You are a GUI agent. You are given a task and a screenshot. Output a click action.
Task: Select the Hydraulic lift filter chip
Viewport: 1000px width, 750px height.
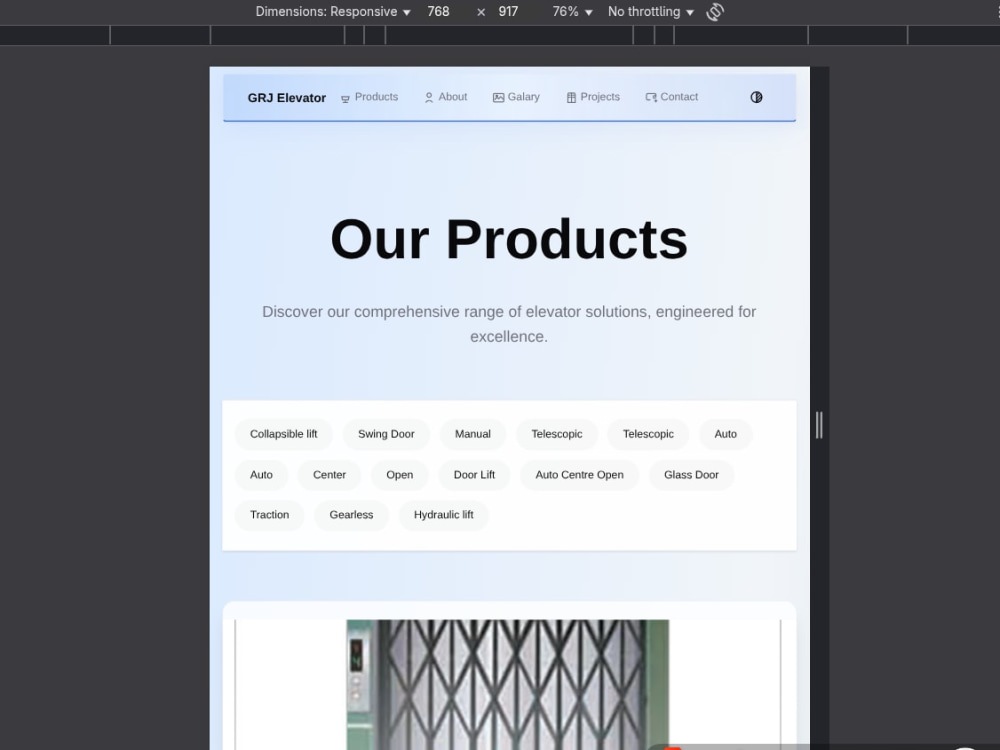[444, 515]
